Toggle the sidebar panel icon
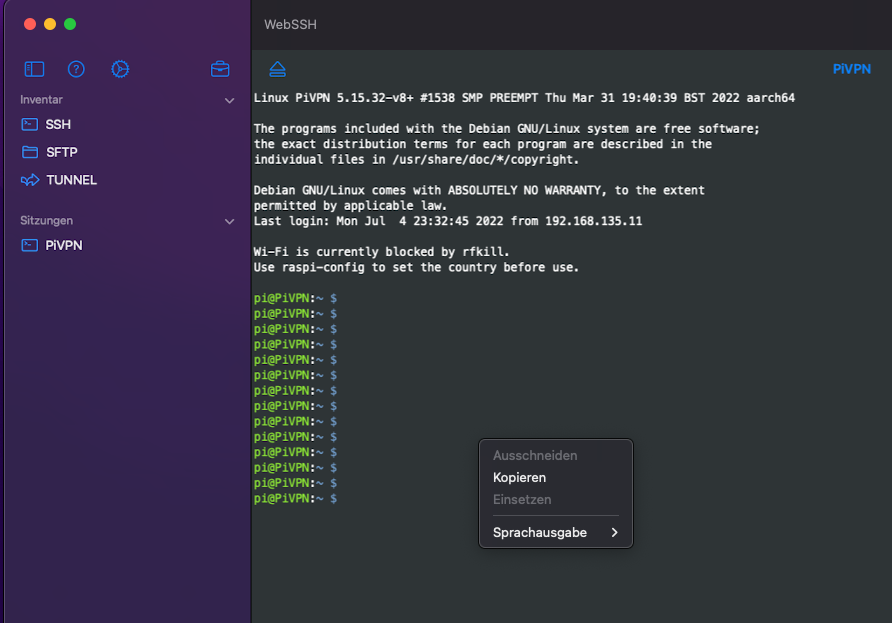The width and height of the screenshot is (892, 623). pos(34,69)
